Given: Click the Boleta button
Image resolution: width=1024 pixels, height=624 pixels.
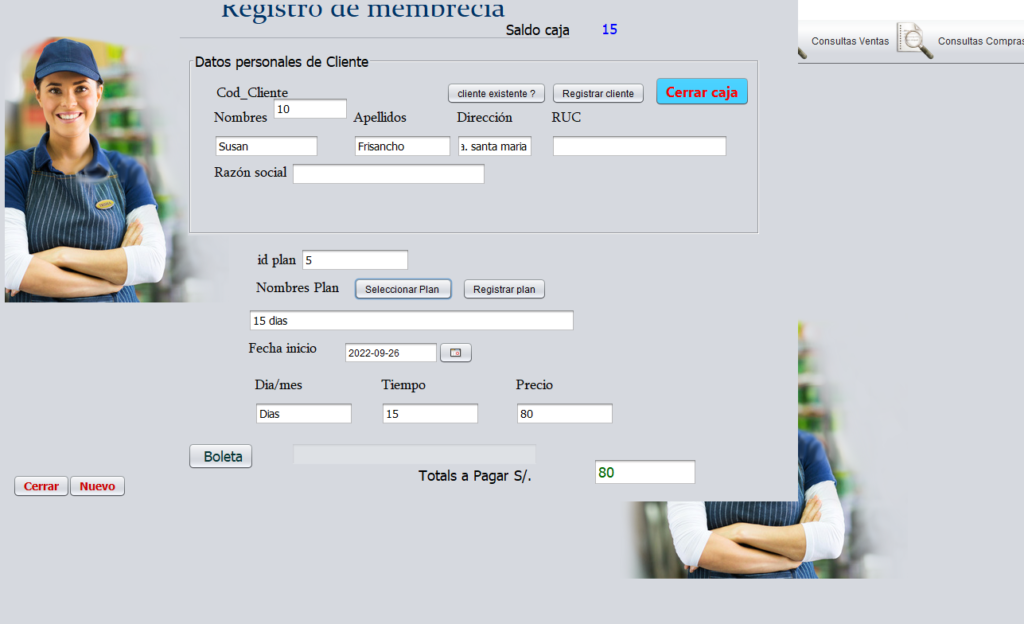Looking at the screenshot, I should (x=220, y=455).
